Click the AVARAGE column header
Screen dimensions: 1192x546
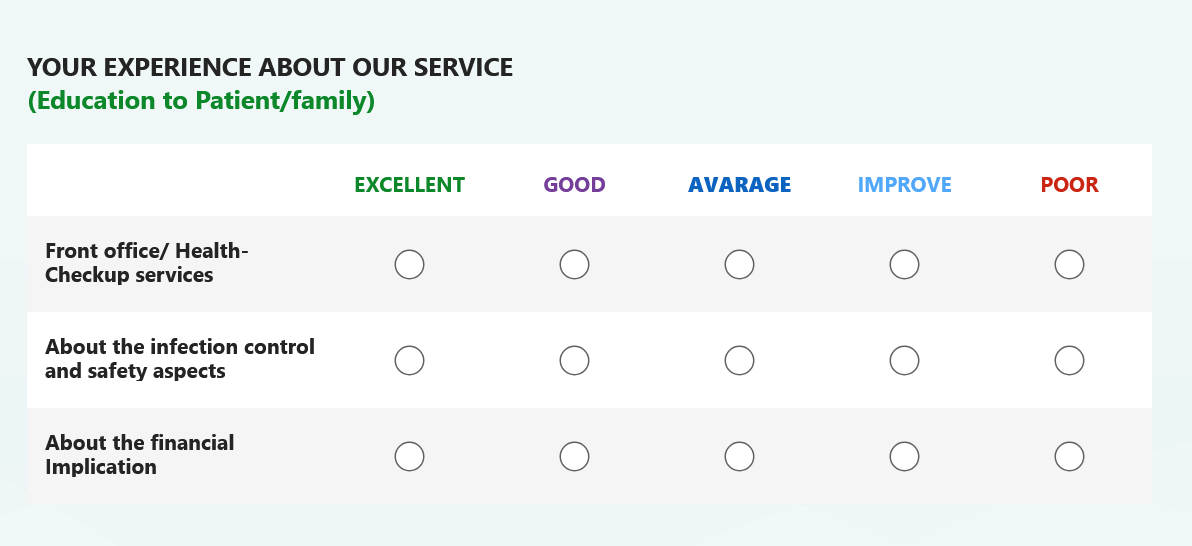[739, 185]
